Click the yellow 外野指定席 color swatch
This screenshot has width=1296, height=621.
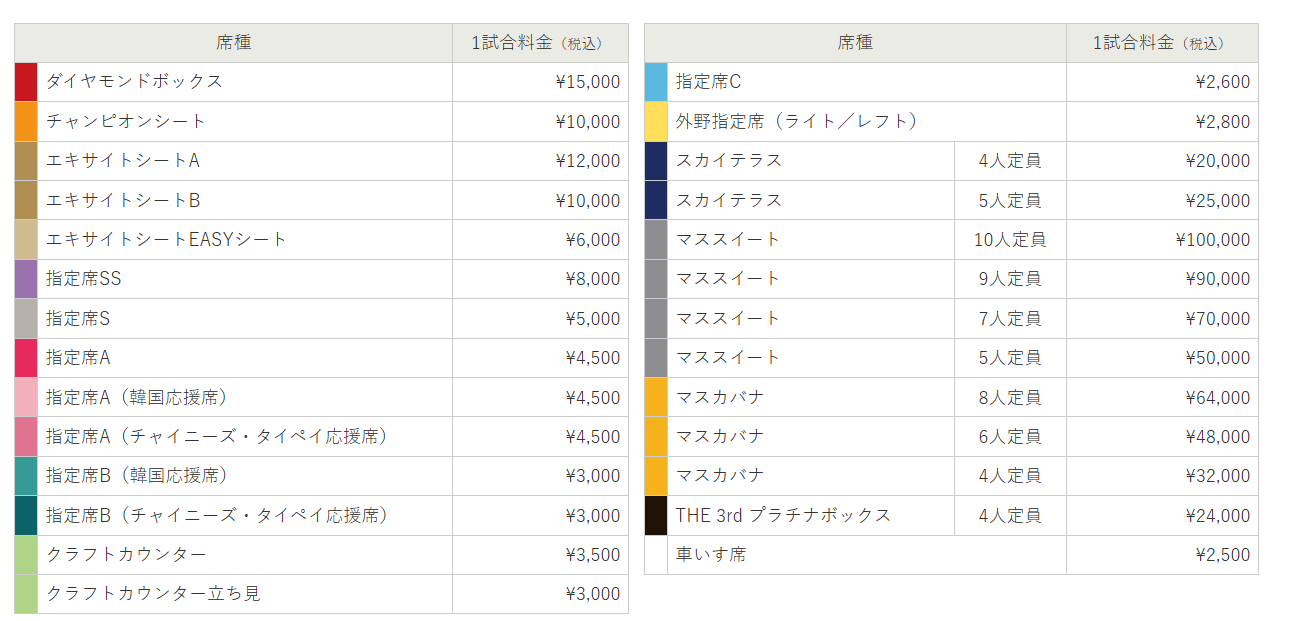[656, 122]
